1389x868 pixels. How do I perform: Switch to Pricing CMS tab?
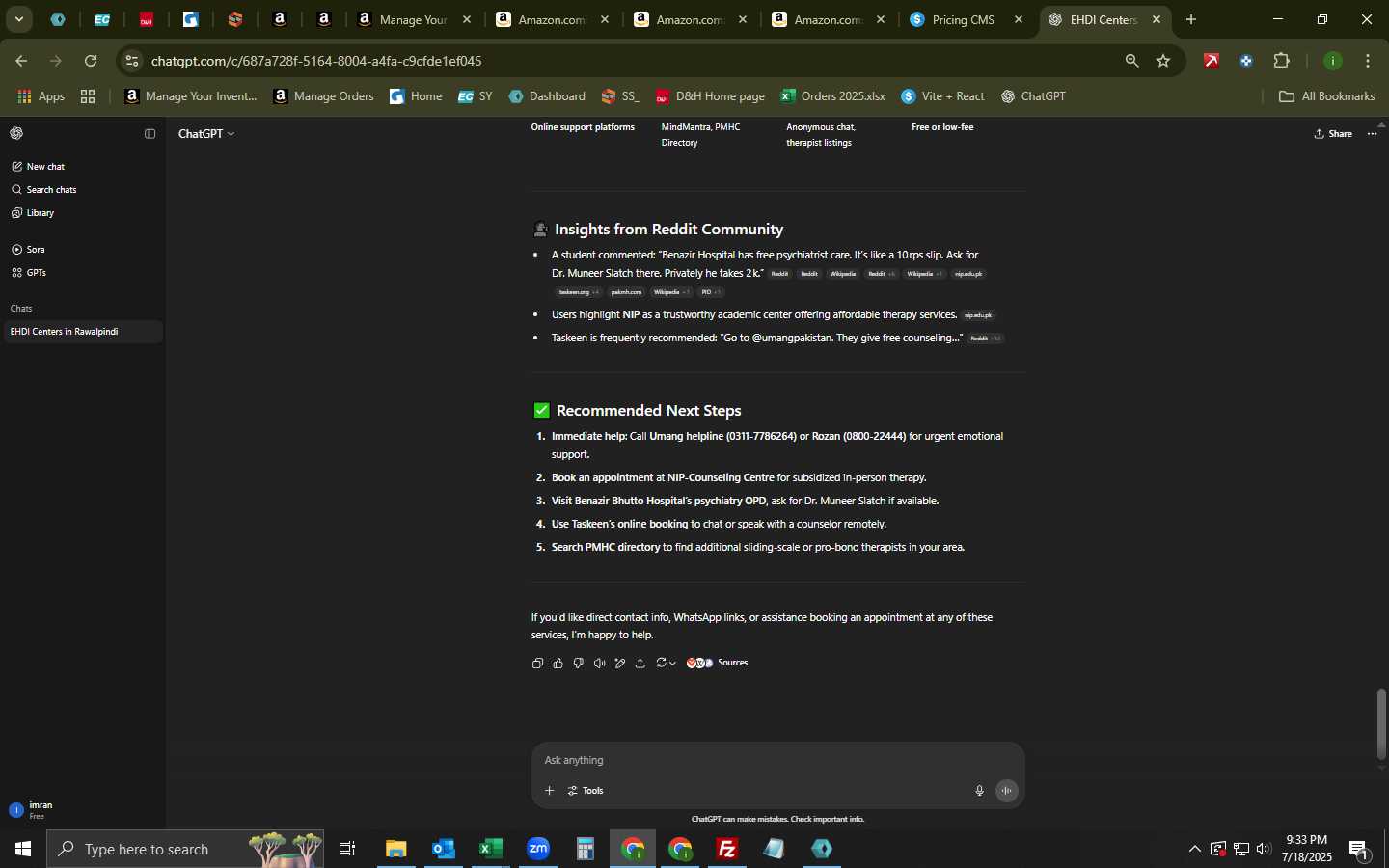tap(964, 19)
